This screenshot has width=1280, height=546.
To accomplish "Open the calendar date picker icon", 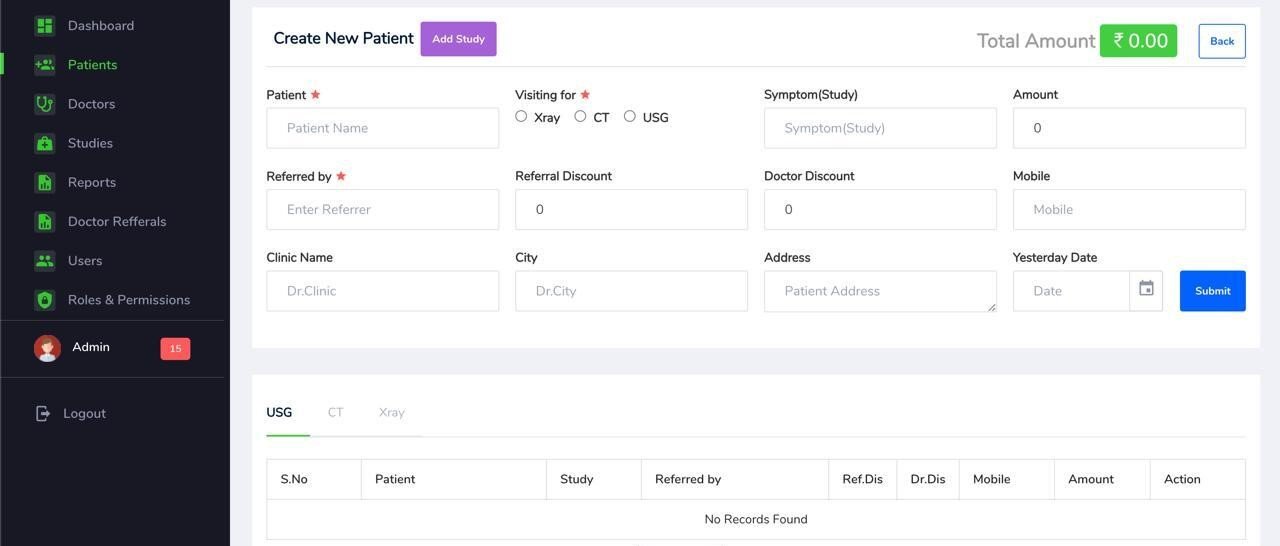I will (1146, 290).
